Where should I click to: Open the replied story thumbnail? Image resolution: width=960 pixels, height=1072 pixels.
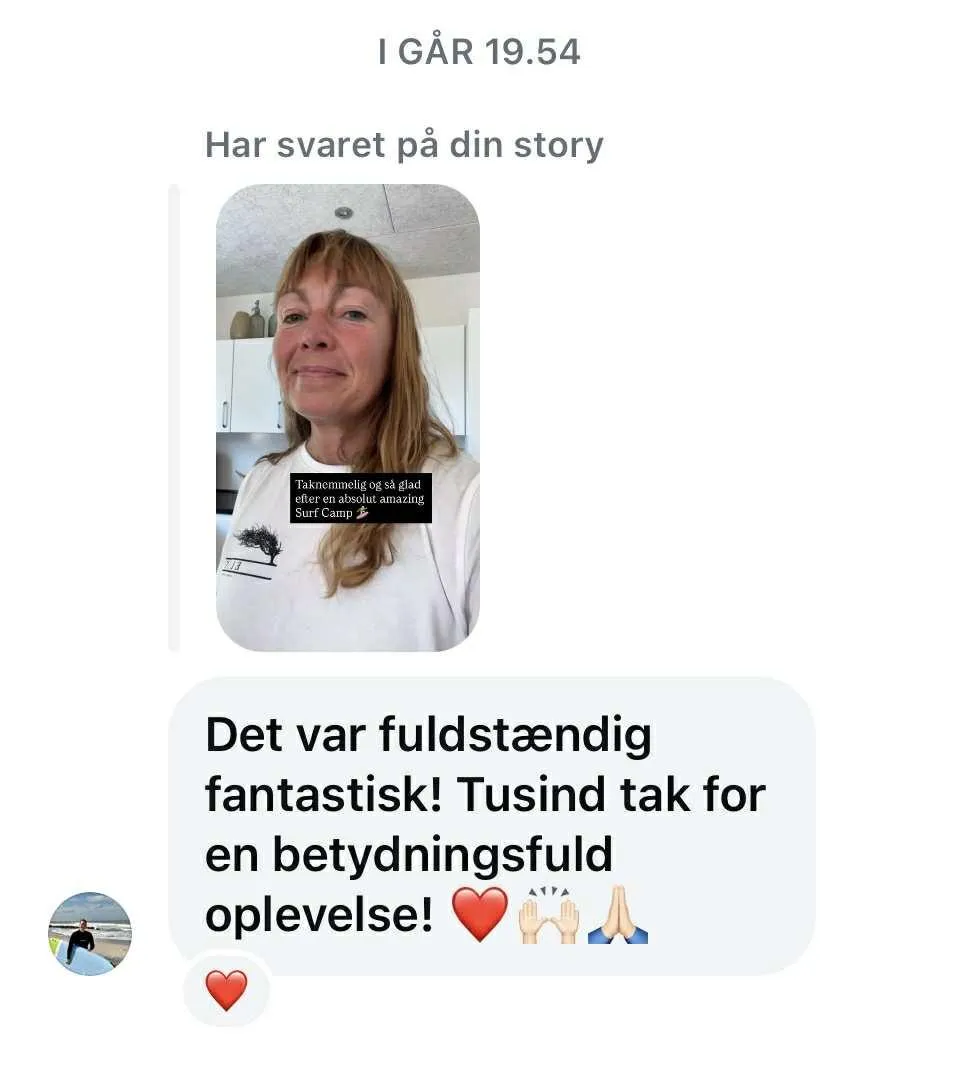click(348, 417)
